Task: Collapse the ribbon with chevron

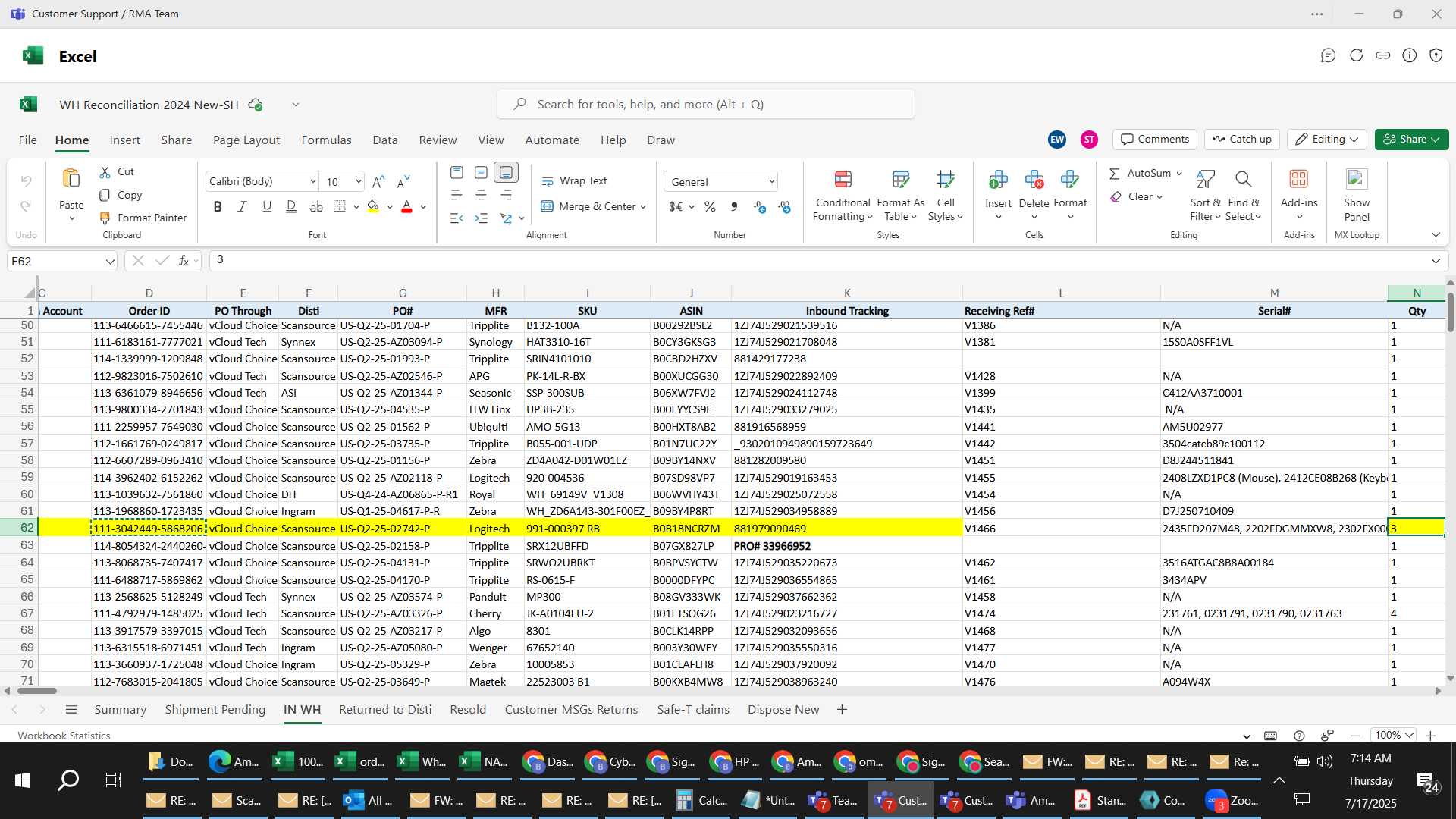Action: point(1436,234)
